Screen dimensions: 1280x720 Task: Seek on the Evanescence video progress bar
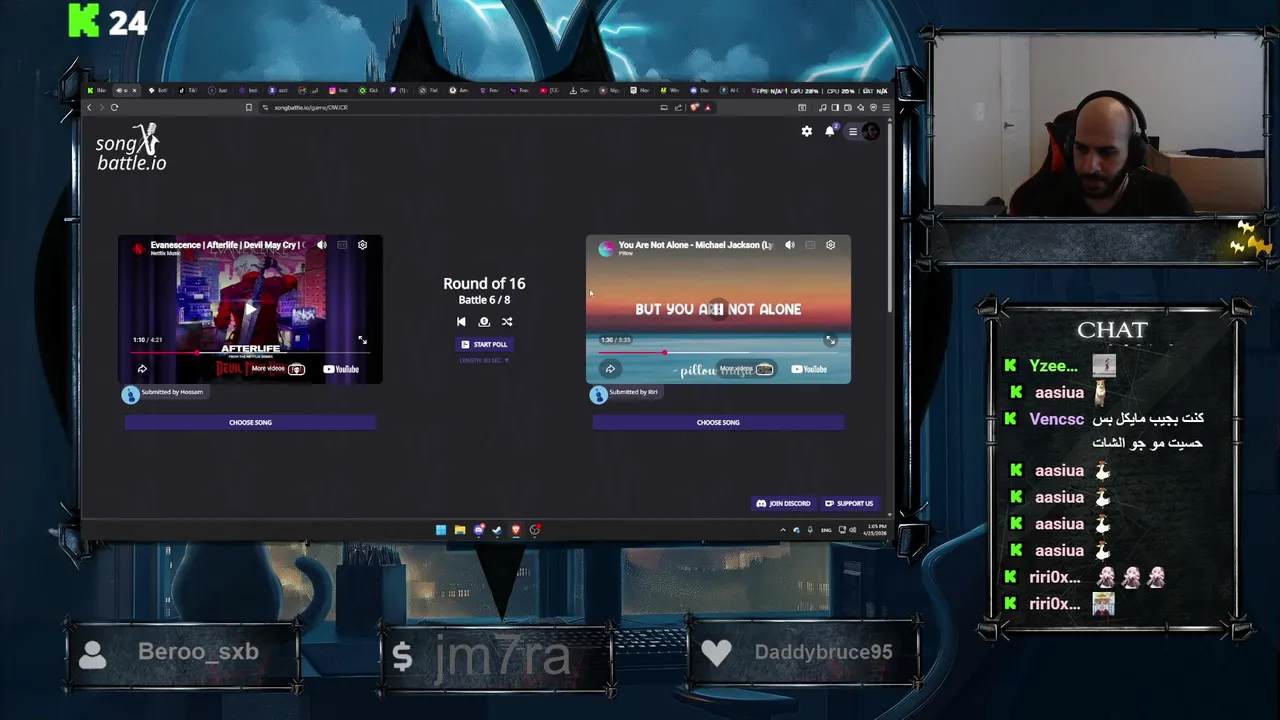(250, 352)
